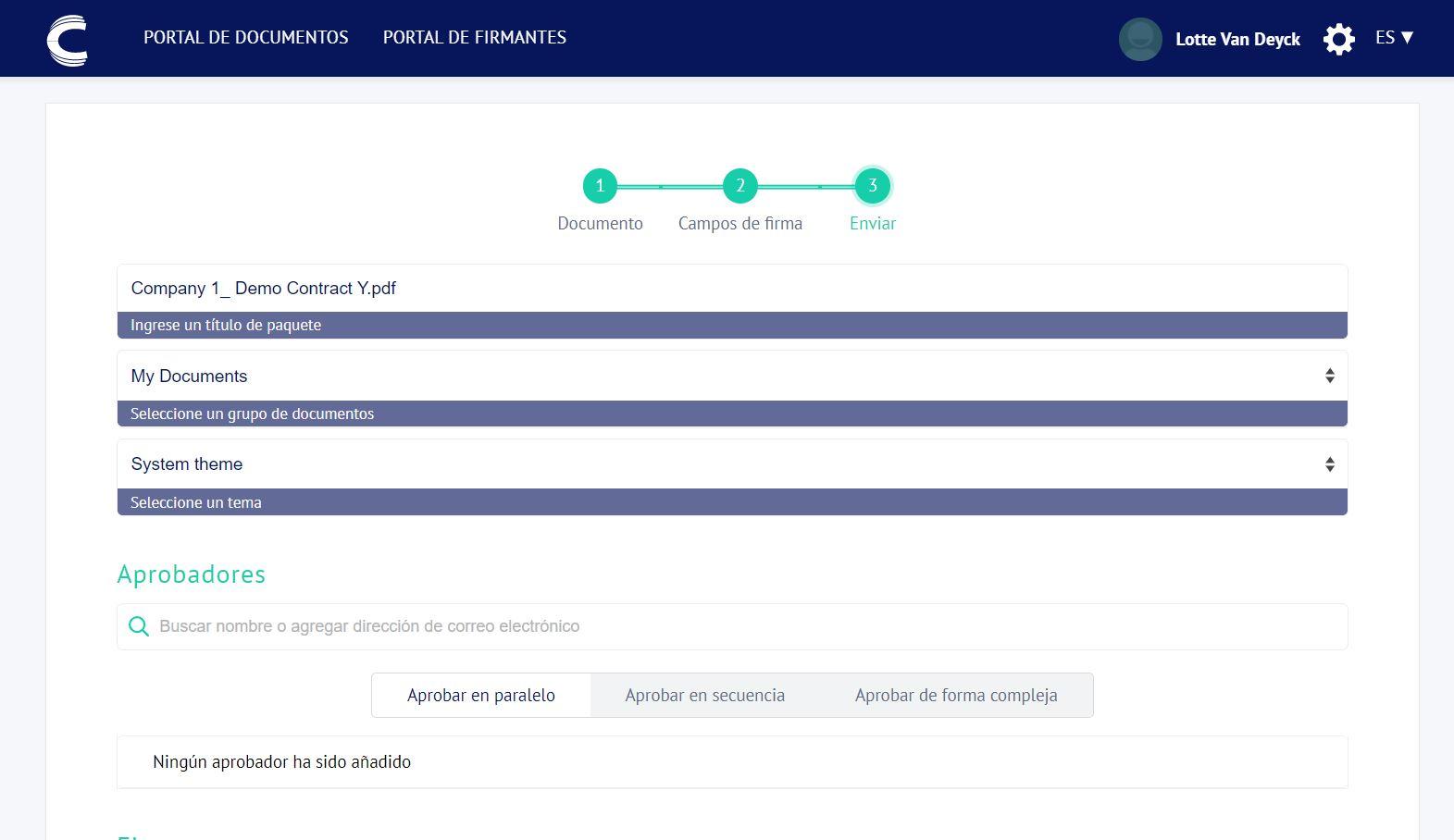Click the approver search input field
The image size is (1454, 840).
[x=732, y=626]
